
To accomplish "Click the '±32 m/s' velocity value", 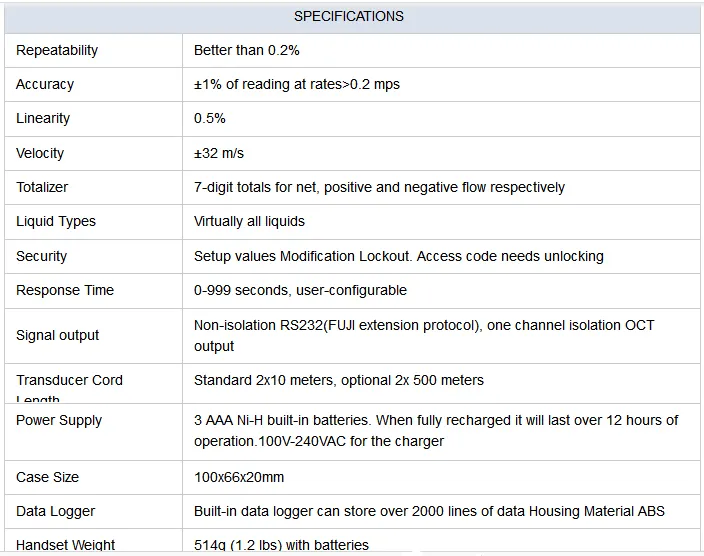I will pos(219,153).
